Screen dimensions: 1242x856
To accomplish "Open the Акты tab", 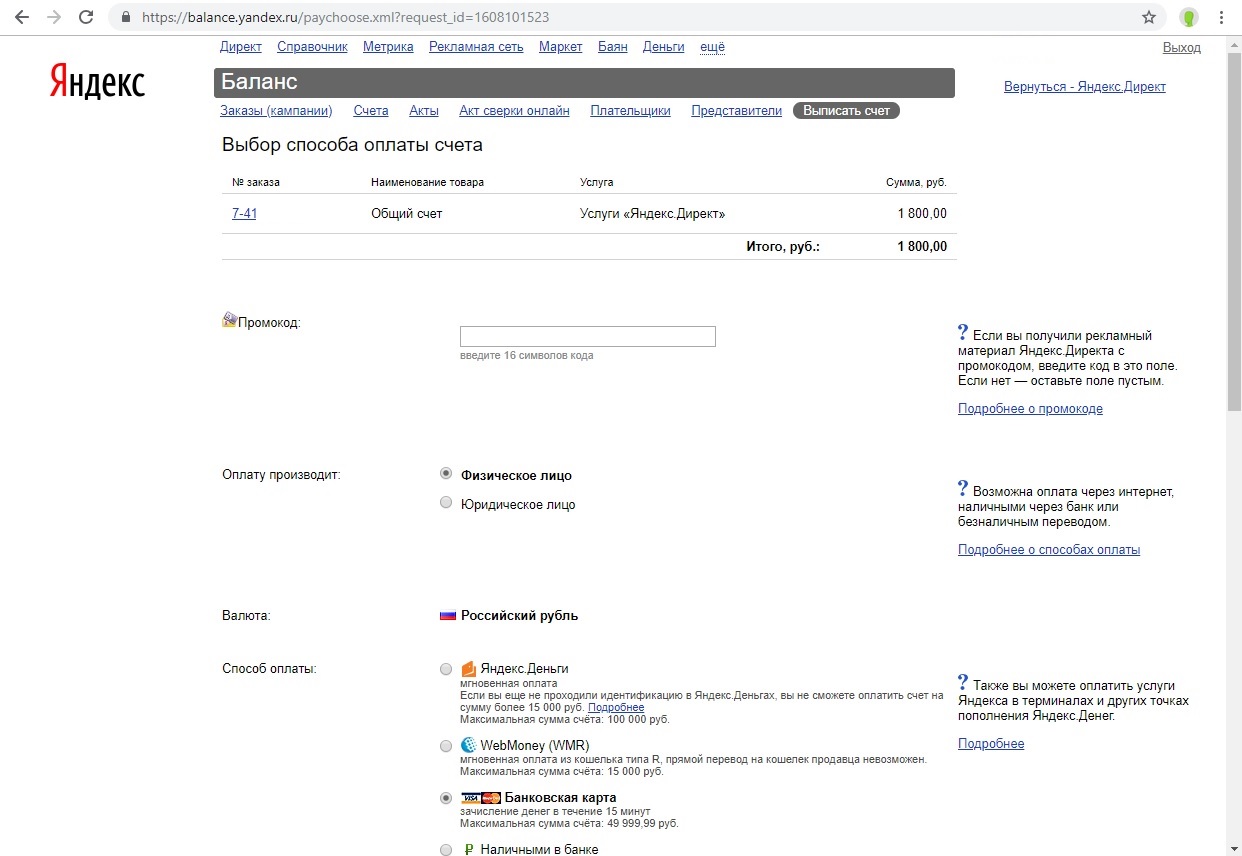I will (x=424, y=111).
